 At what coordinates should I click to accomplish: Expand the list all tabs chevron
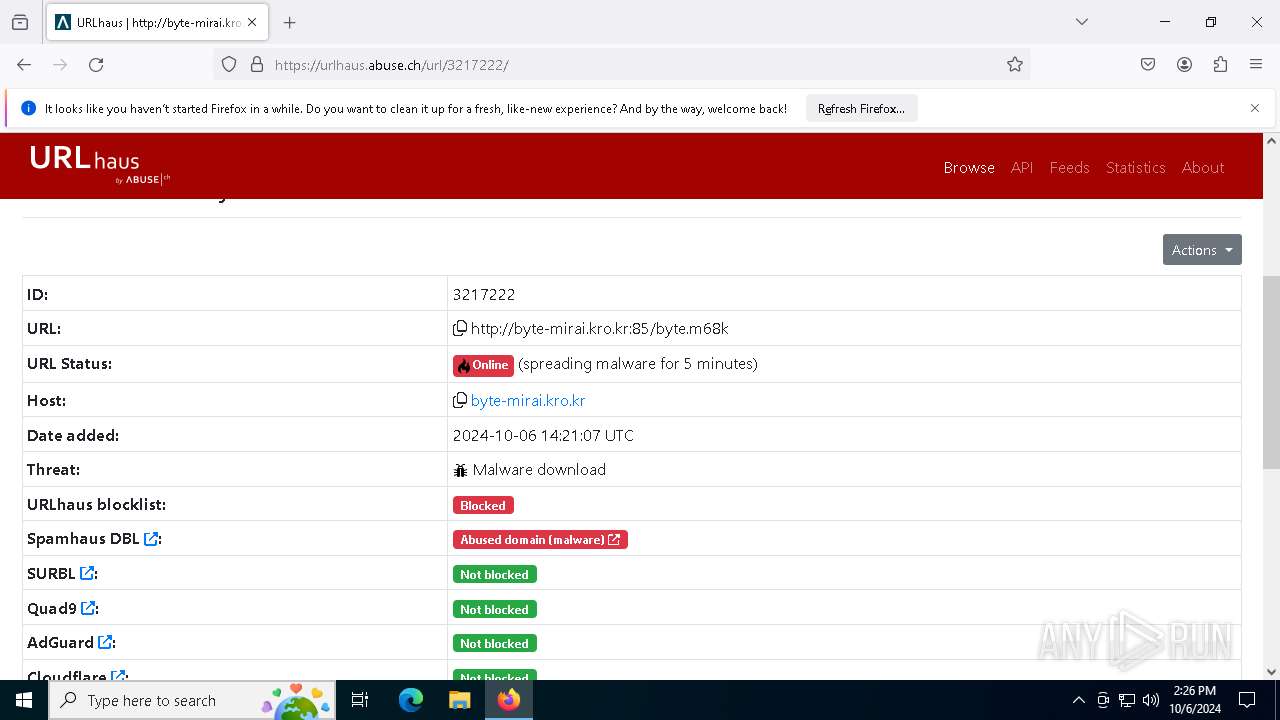[1081, 22]
